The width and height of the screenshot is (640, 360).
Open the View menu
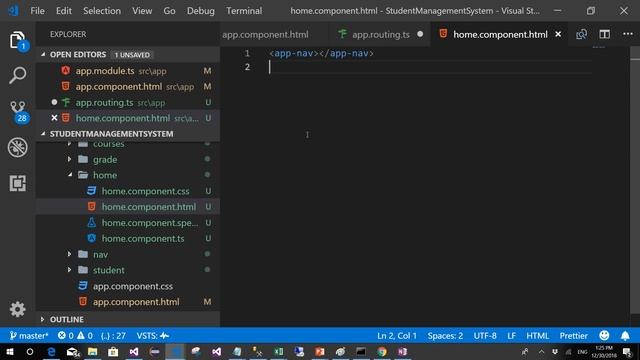[x=142, y=11]
